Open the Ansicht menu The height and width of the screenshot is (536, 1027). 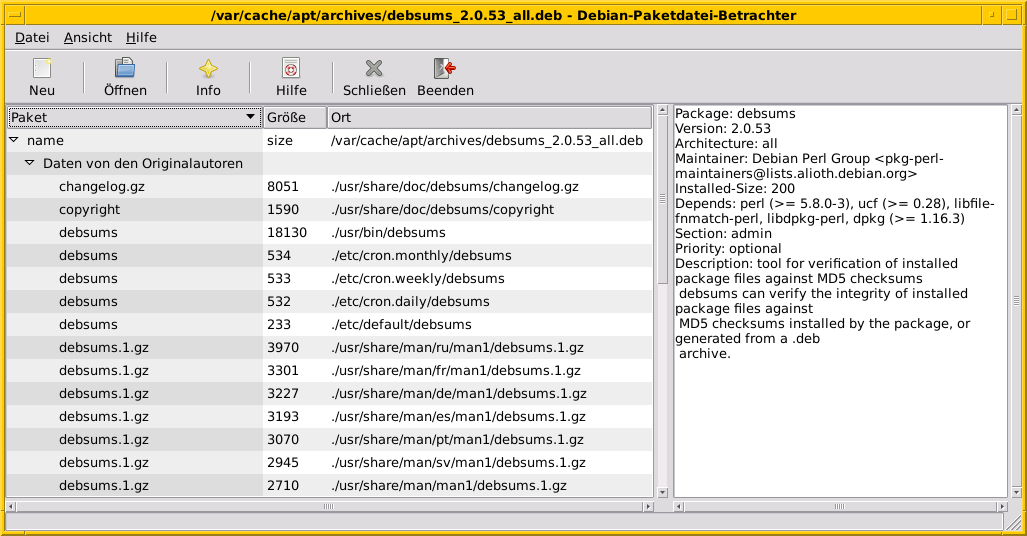point(88,37)
